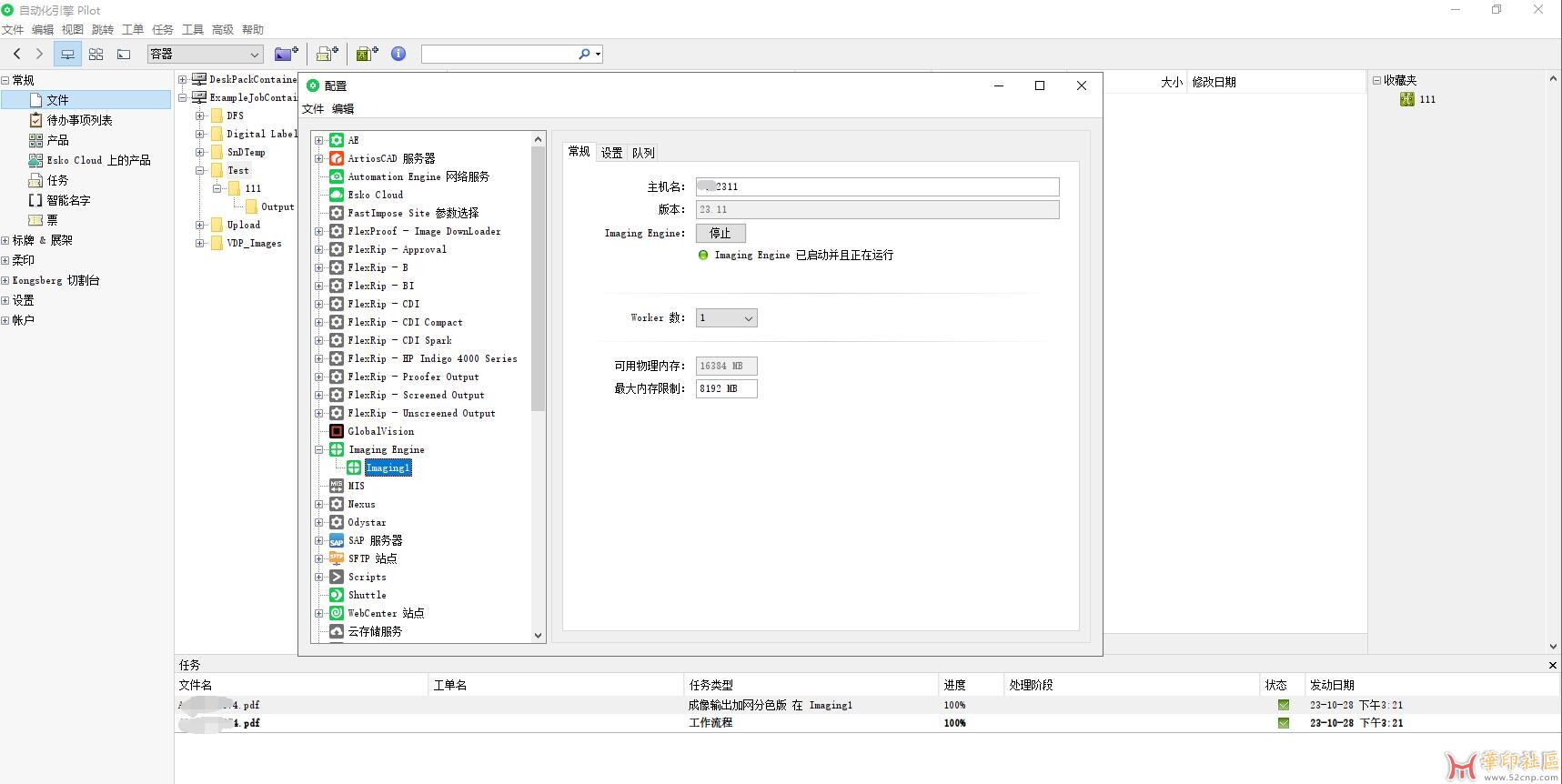Open the 高级 menu in menu bar
Screen dimensions: 1562x784
click(223, 30)
